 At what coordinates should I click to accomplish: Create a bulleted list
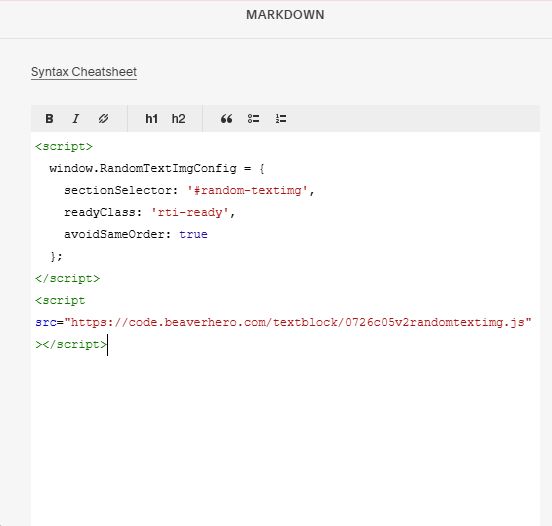click(x=253, y=119)
